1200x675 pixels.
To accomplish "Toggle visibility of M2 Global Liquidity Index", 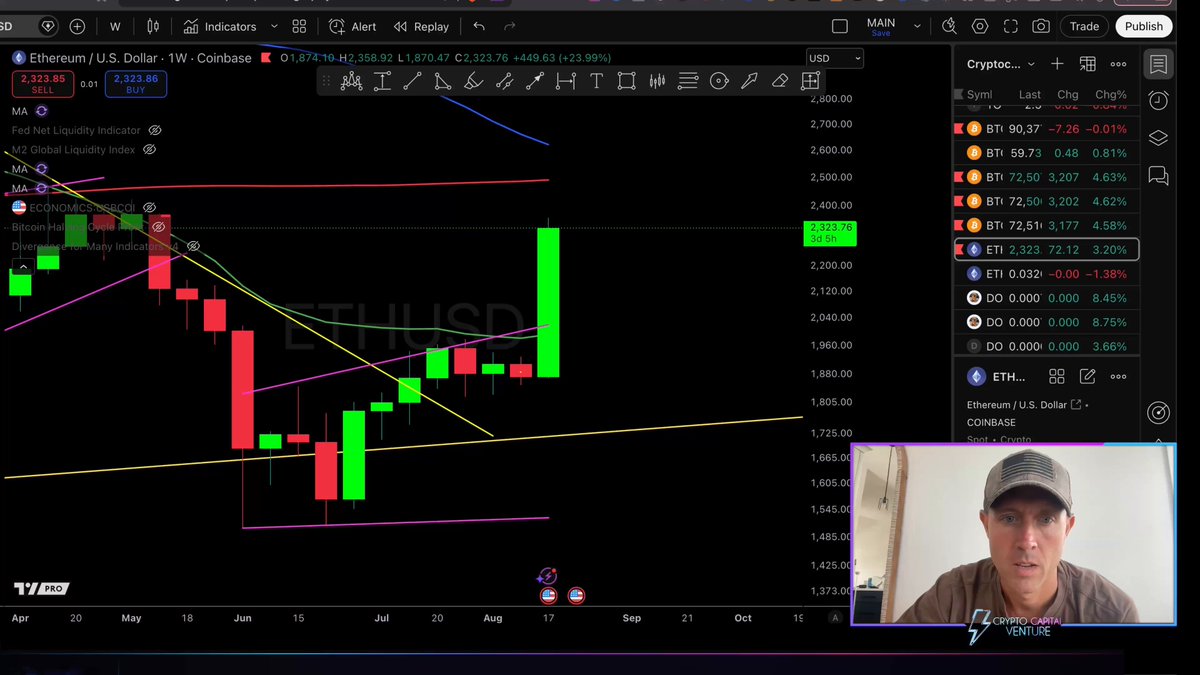I will [149, 150].
